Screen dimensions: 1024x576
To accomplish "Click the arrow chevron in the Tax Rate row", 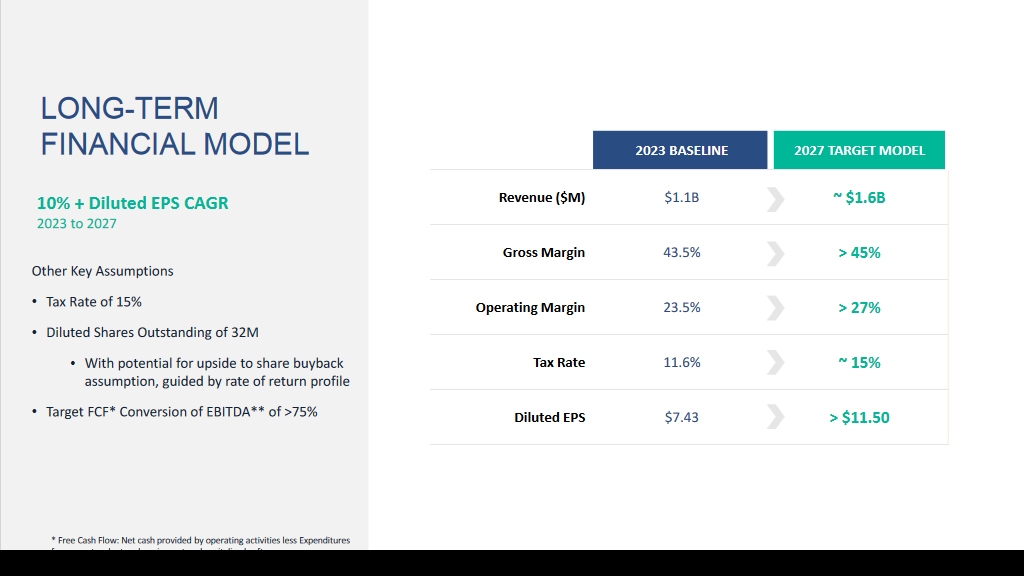I will click(775, 363).
